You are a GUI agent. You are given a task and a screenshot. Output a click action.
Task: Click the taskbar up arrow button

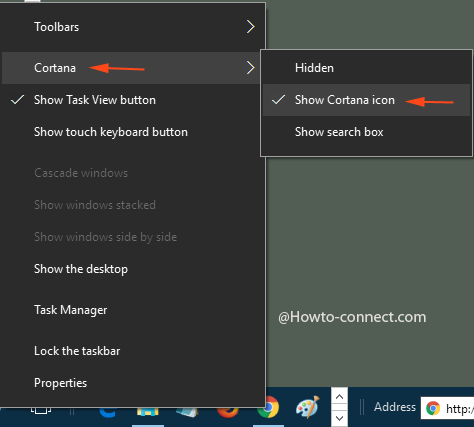click(x=339, y=397)
